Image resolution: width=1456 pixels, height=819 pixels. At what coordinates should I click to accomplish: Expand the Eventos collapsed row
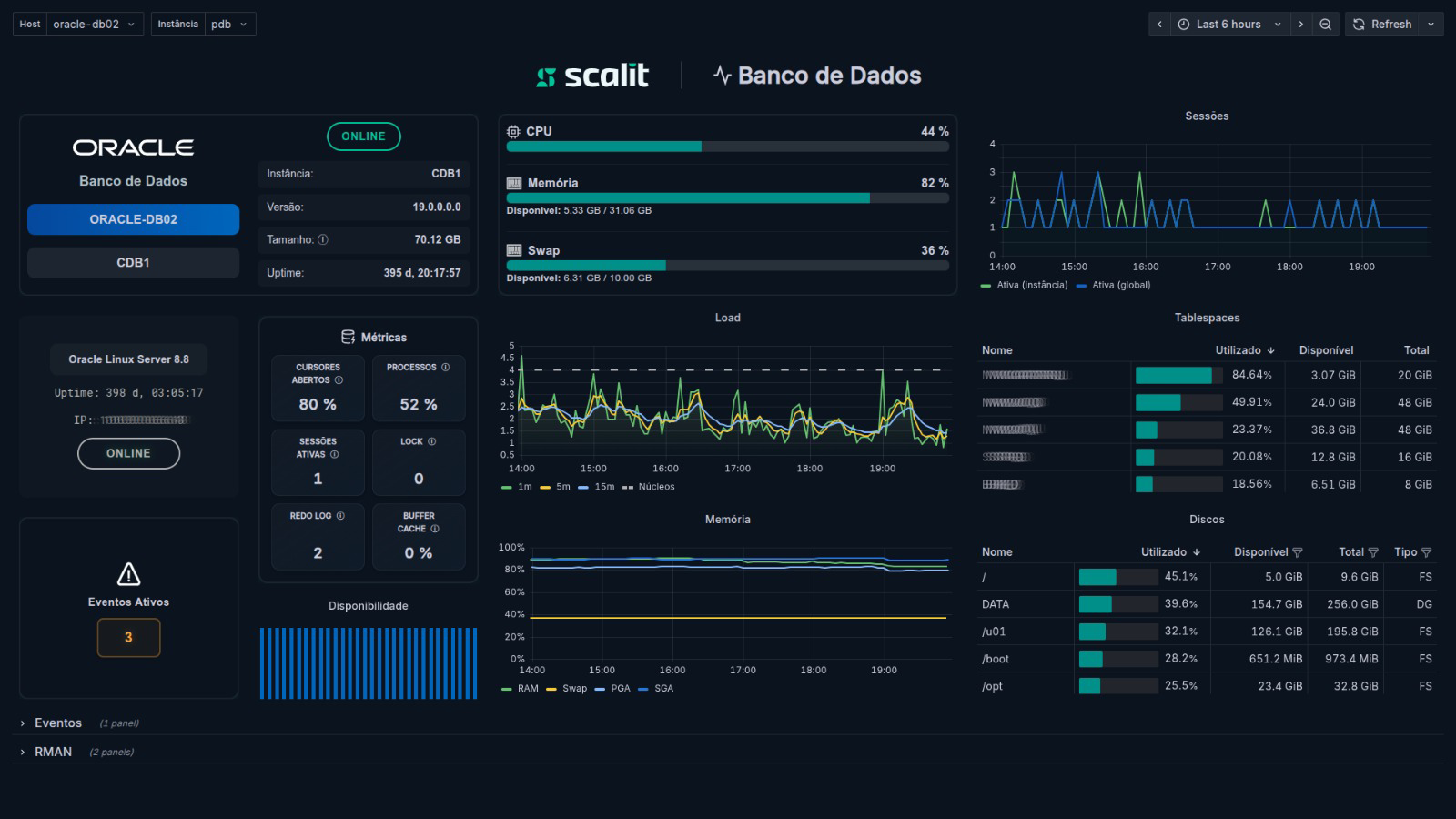(x=57, y=723)
